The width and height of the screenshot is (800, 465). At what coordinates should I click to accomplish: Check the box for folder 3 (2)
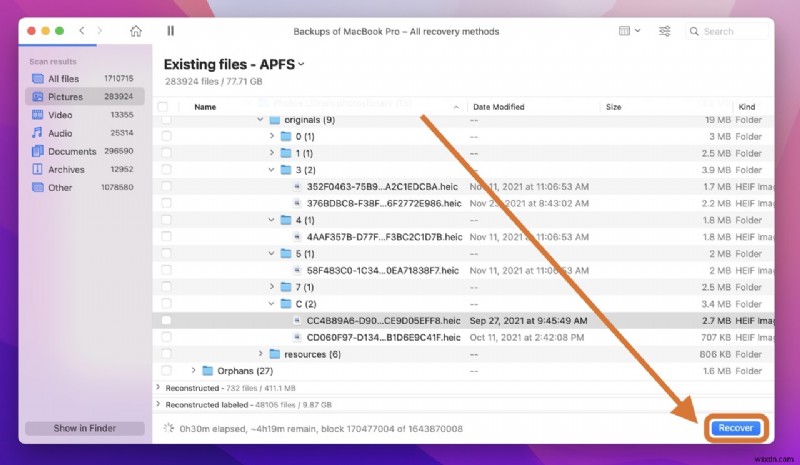pos(166,170)
